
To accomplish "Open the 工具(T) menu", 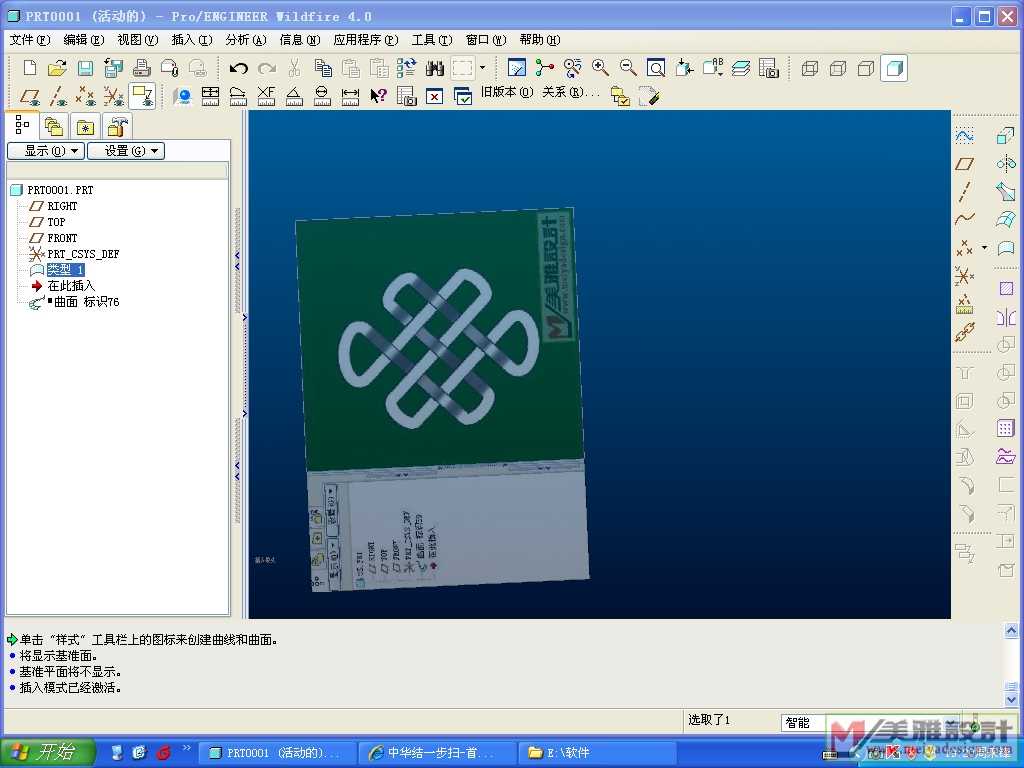I will pos(432,40).
